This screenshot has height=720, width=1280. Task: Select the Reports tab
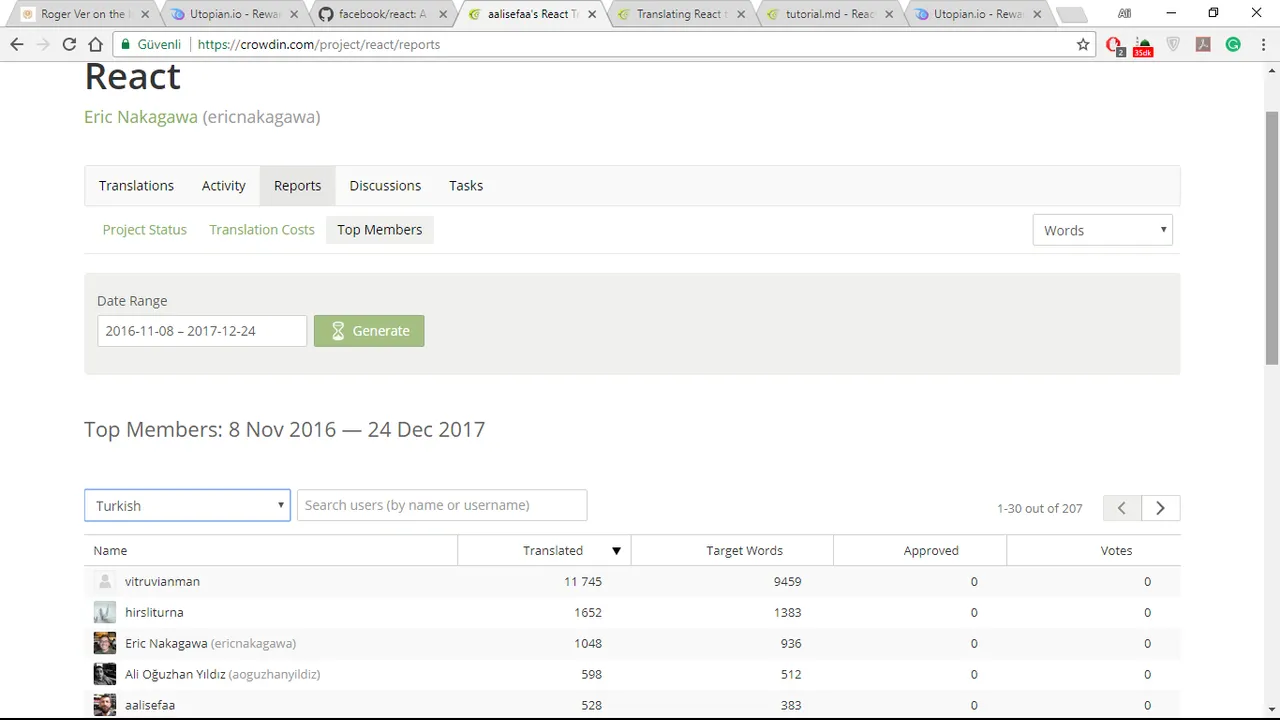(297, 186)
